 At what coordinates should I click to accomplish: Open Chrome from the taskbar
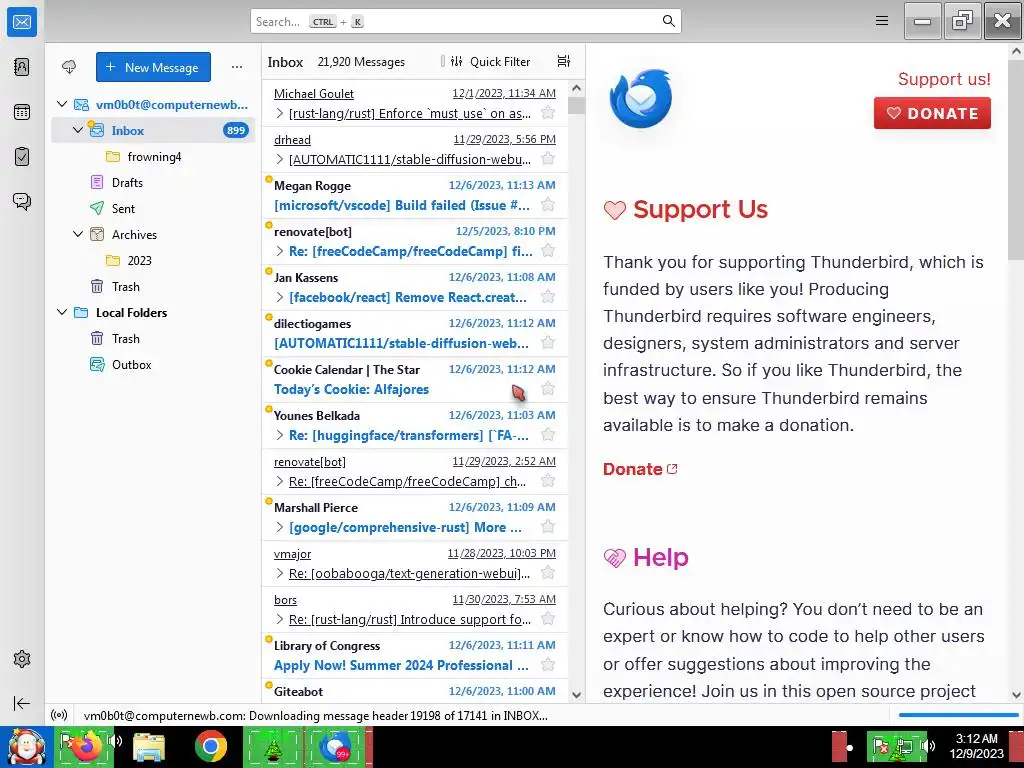[210, 746]
